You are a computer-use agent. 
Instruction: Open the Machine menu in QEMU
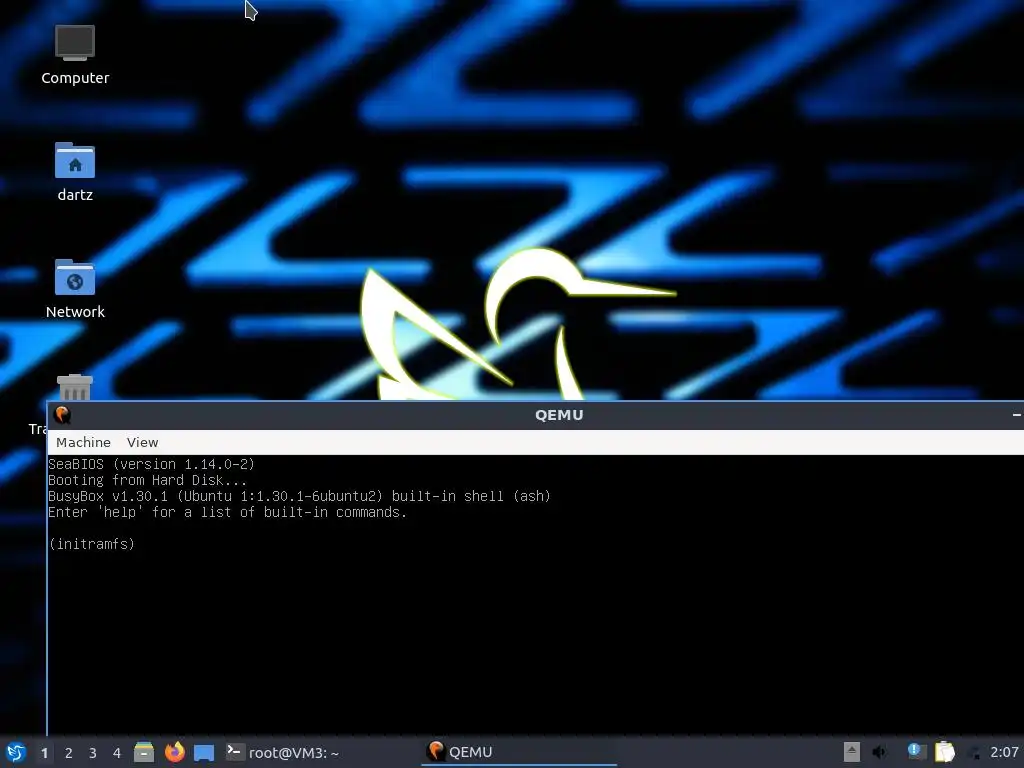(83, 442)
